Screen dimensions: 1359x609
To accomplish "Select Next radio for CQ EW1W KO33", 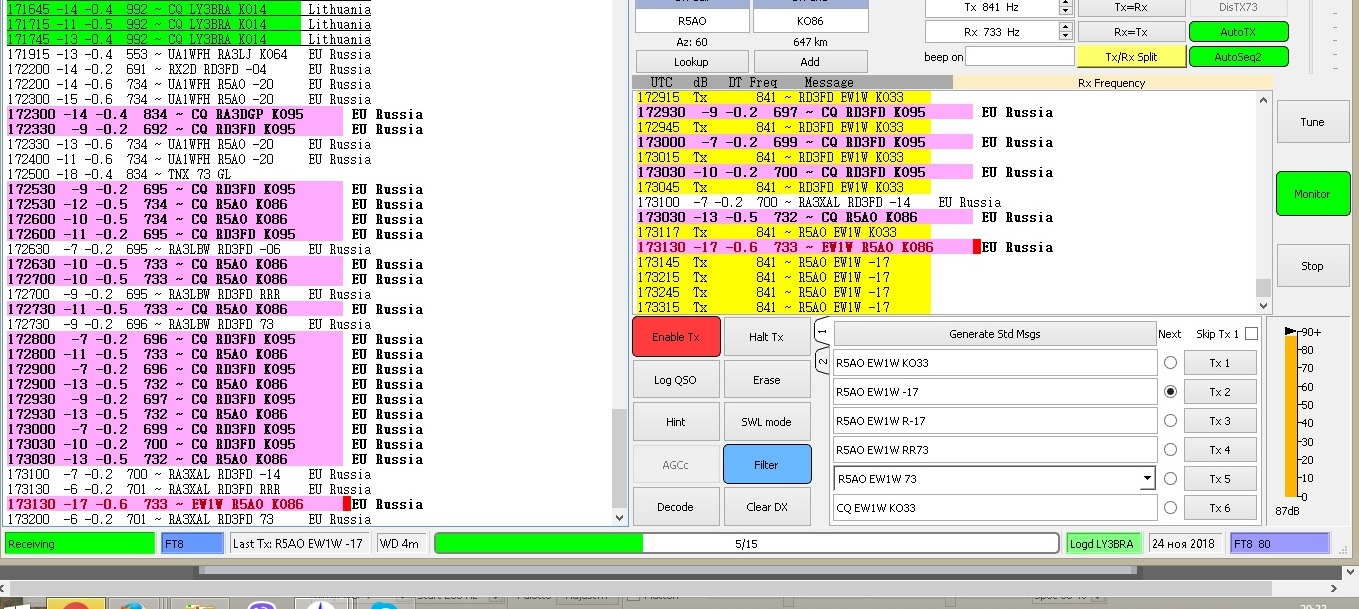I will pos(1170,508).
